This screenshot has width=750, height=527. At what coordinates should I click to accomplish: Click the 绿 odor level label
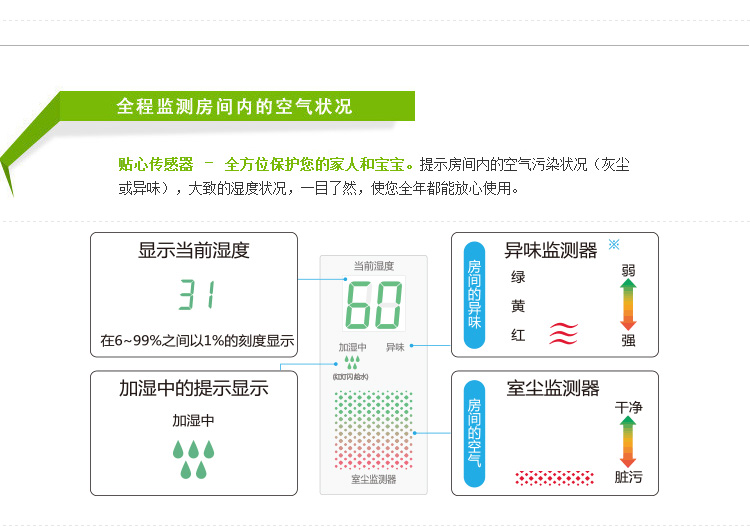518,277
